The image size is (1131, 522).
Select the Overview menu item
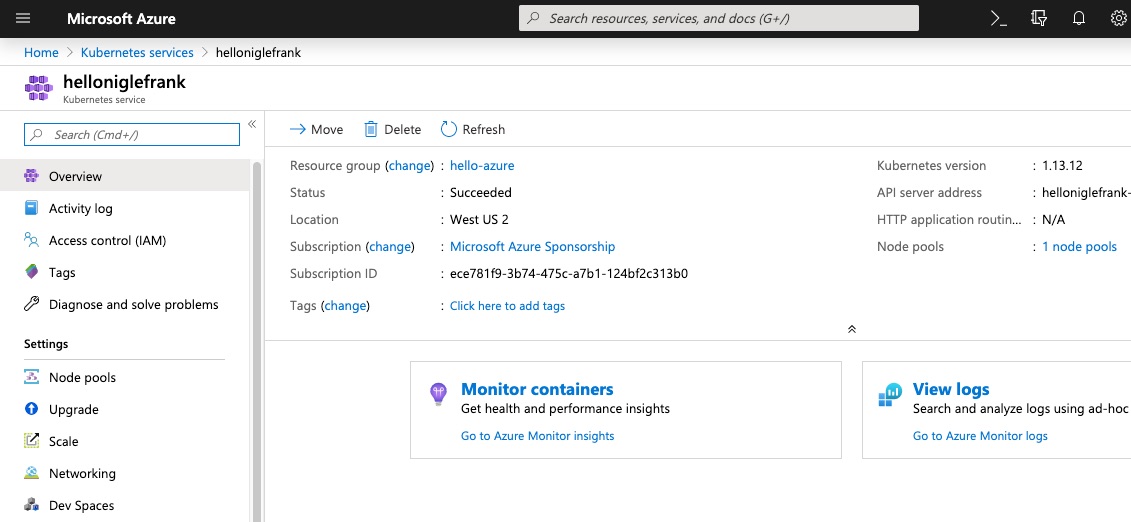click(x=125, y=176)
